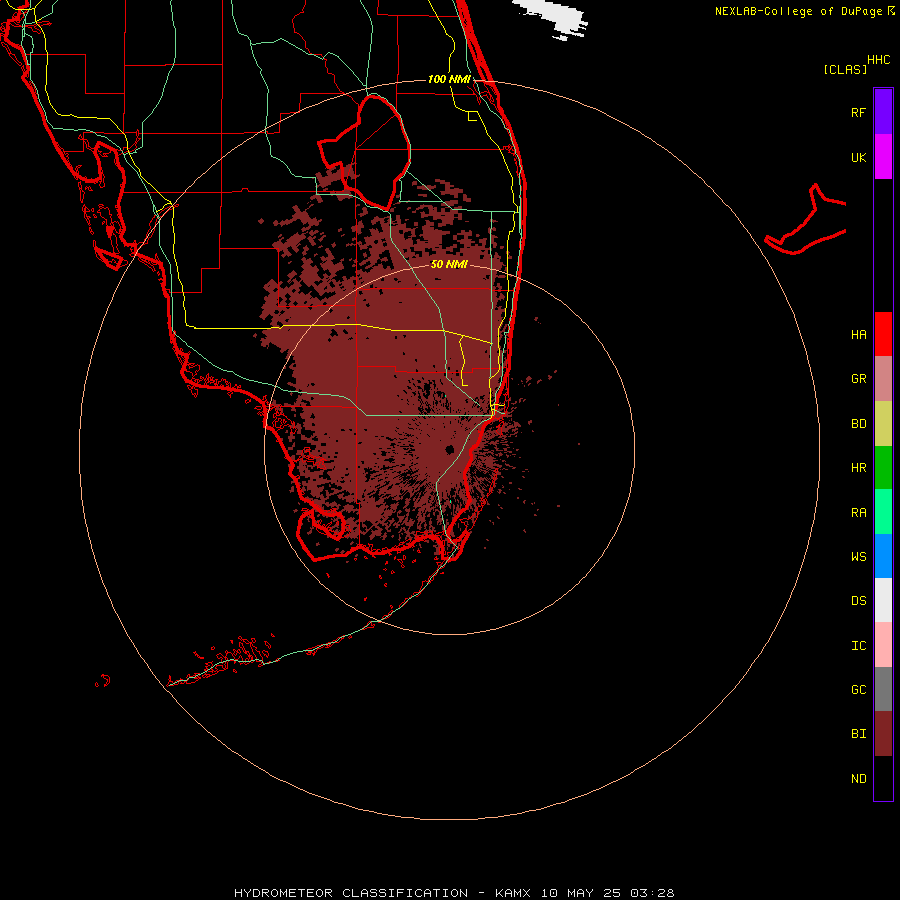
Task: Click the 'WS' legend label
Action: tap(858, 556)
